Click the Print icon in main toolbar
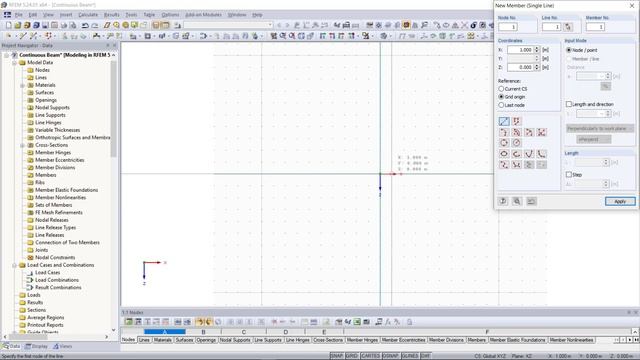The width and height of the screenshot is (640, 360). 64,25
